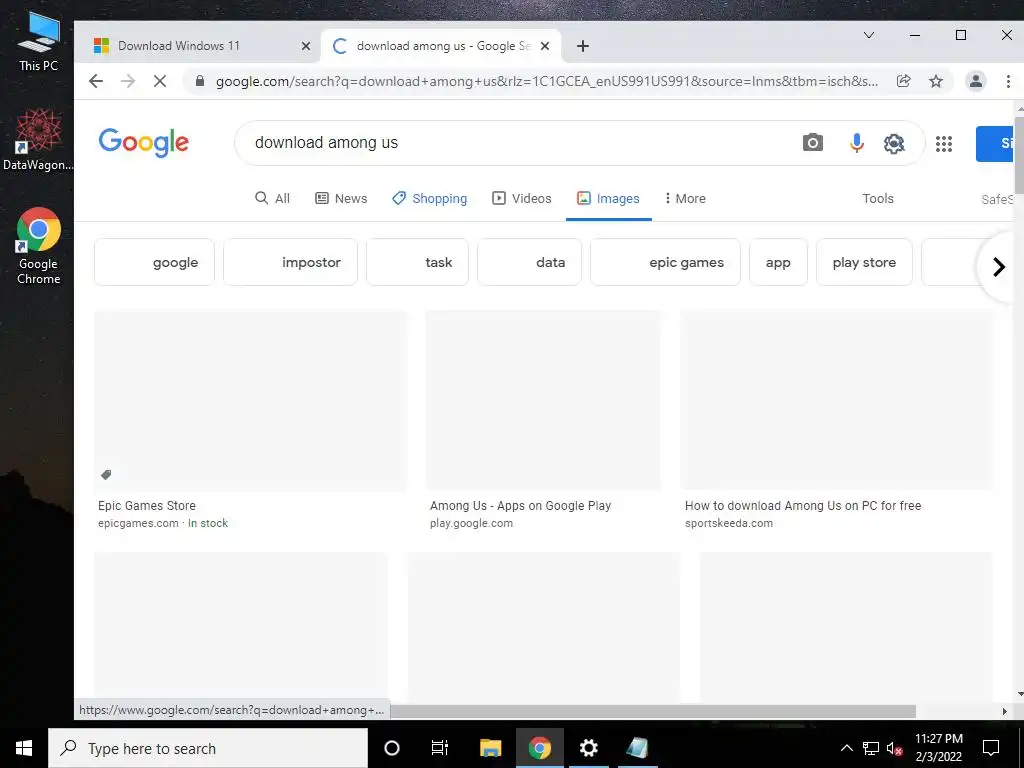1024x768 pixels.
Task: Open File Explorer from the taskbar
Action: click(x=490, y=748)
